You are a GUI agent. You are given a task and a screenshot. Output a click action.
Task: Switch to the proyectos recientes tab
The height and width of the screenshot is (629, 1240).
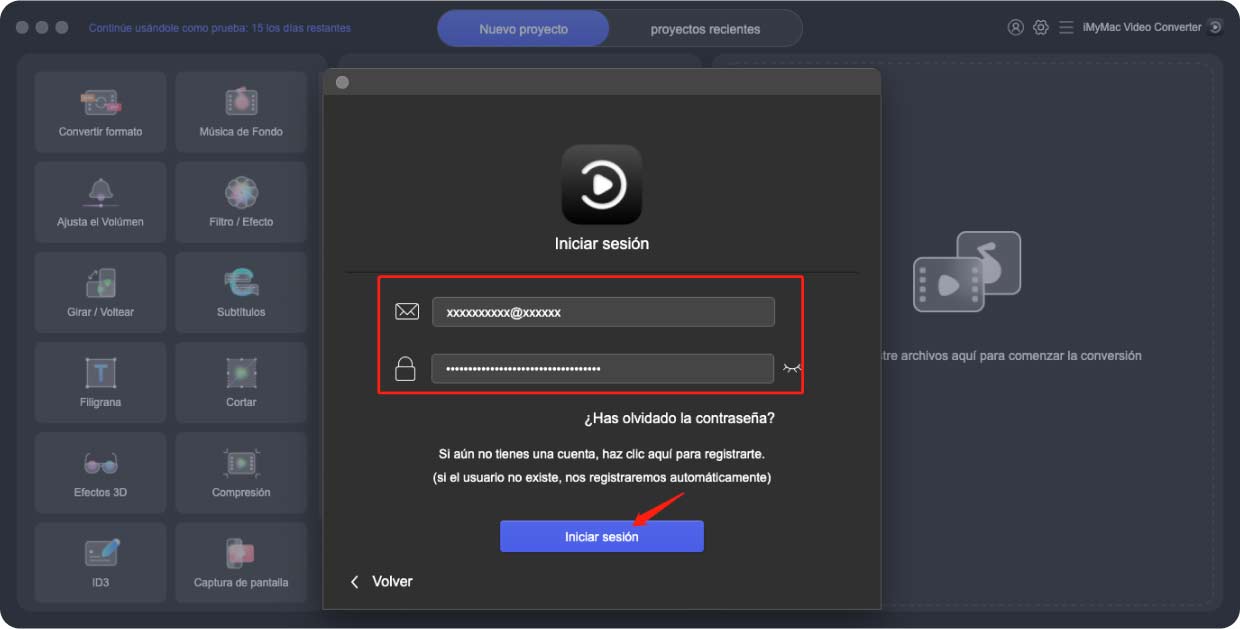[x=705, y=29]
